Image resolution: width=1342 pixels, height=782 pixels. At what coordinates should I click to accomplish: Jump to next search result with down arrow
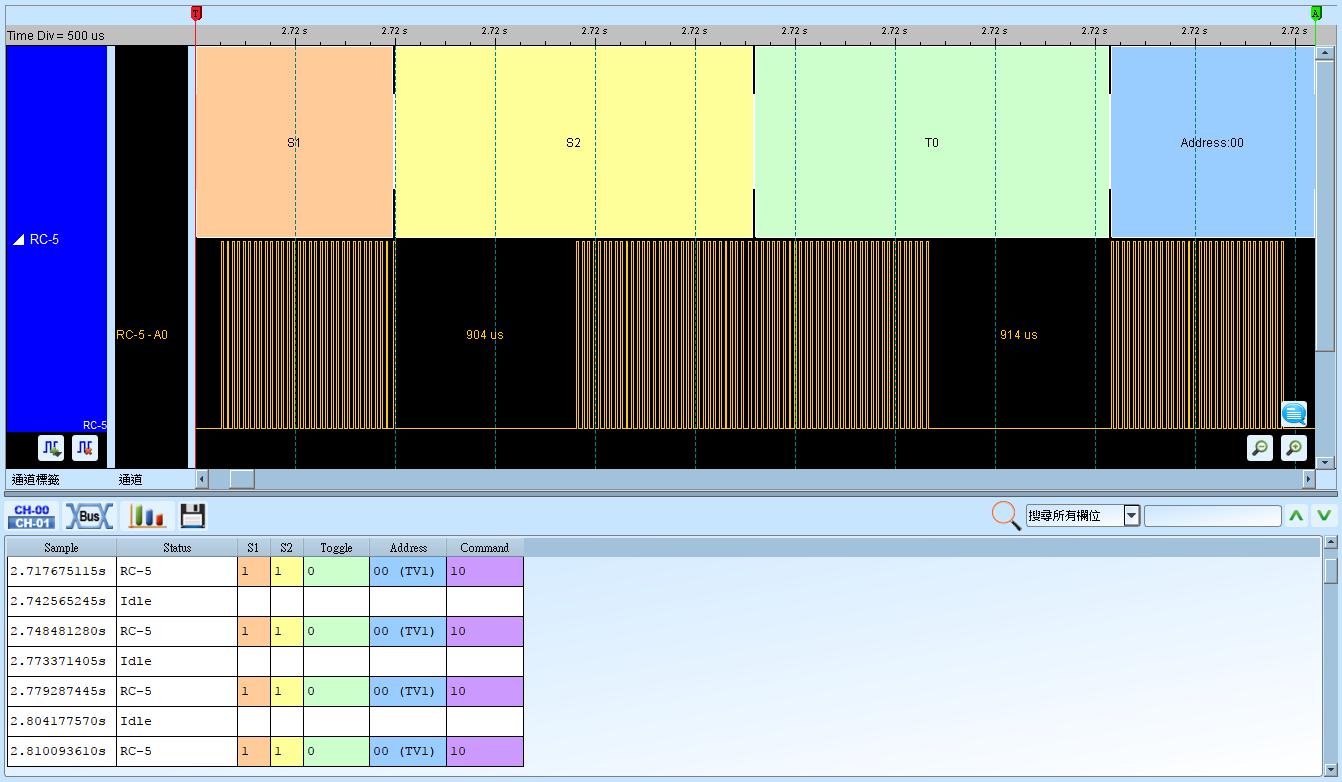[x=1323, y=516]
